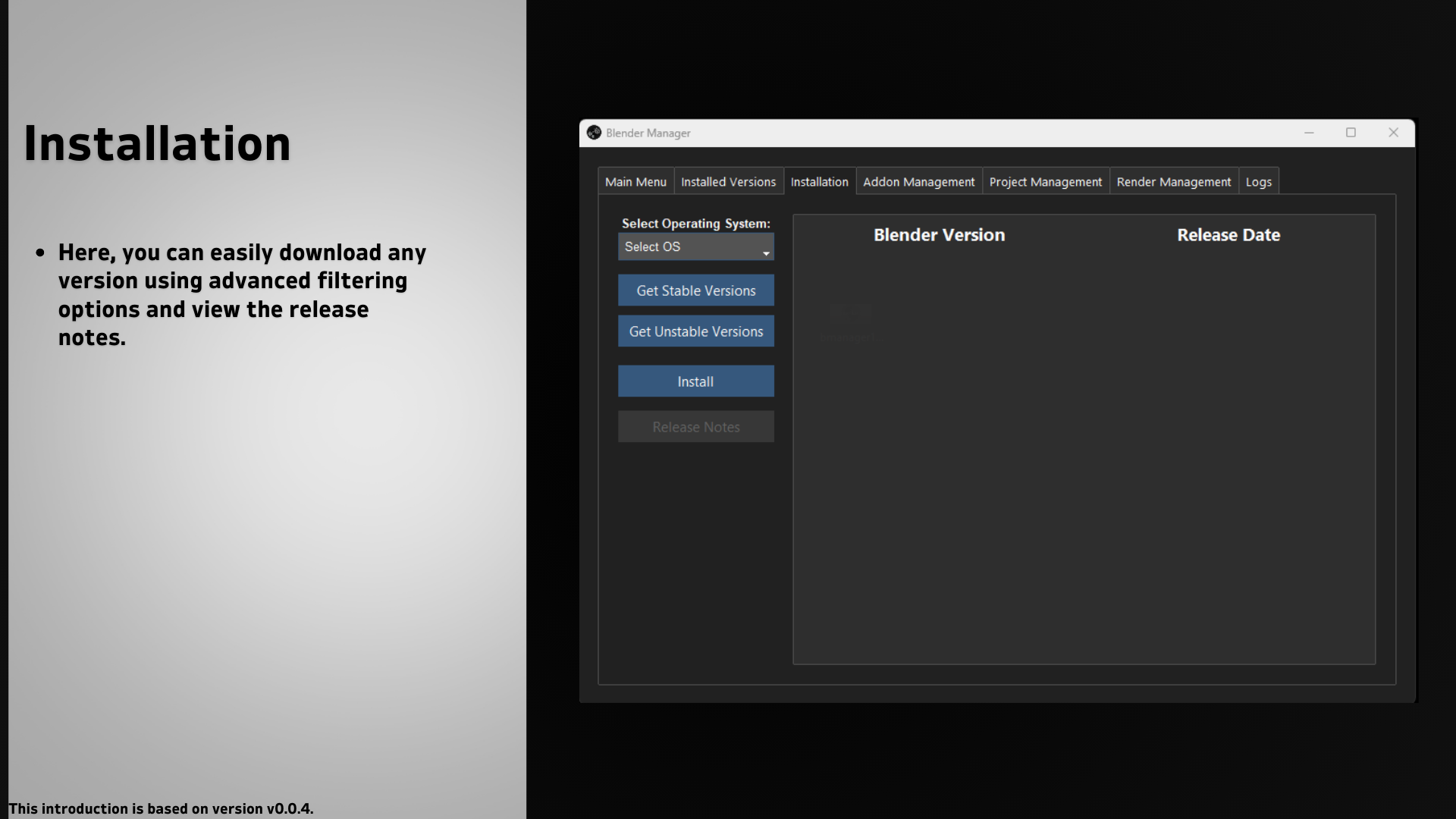Open the Select OS dropdown
Viewport: 1456px width, 819px height.
tap(687, 247)
